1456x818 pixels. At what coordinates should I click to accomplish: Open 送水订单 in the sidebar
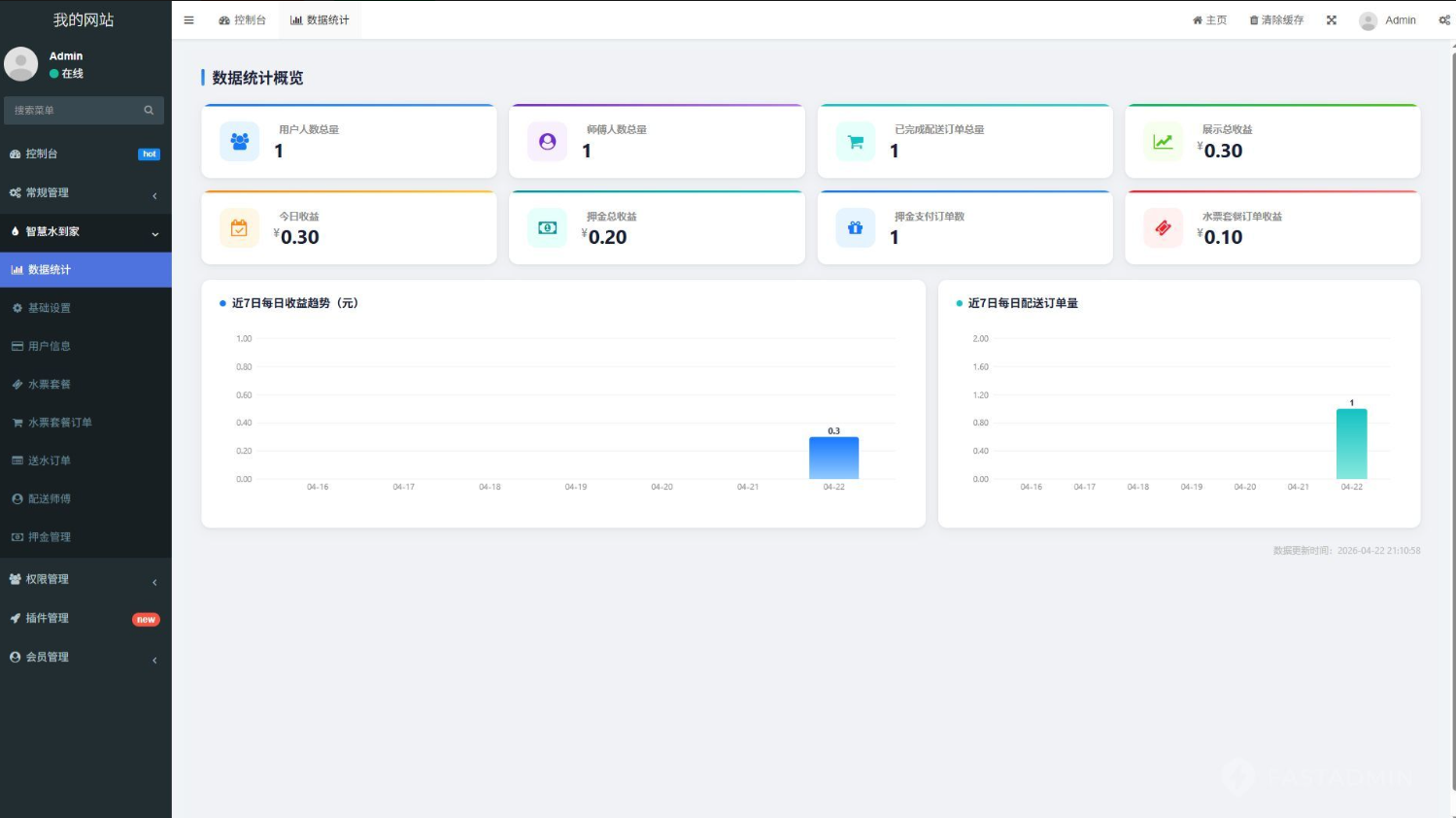85,460
